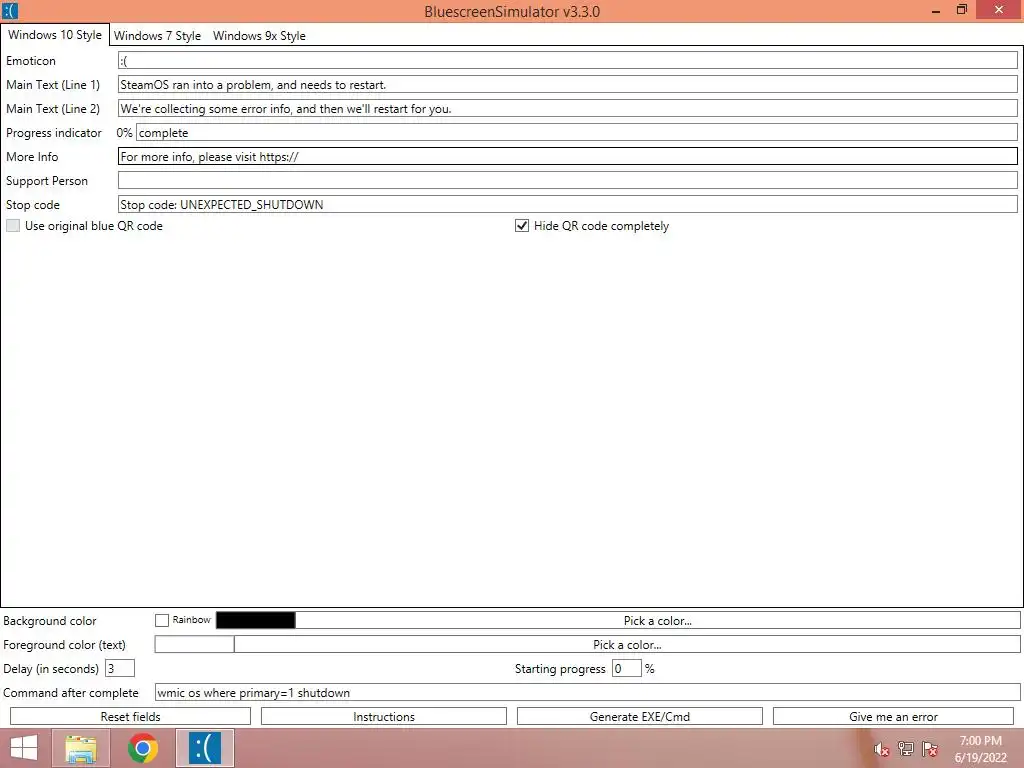Click the Stop code text field

click(568, 204)
